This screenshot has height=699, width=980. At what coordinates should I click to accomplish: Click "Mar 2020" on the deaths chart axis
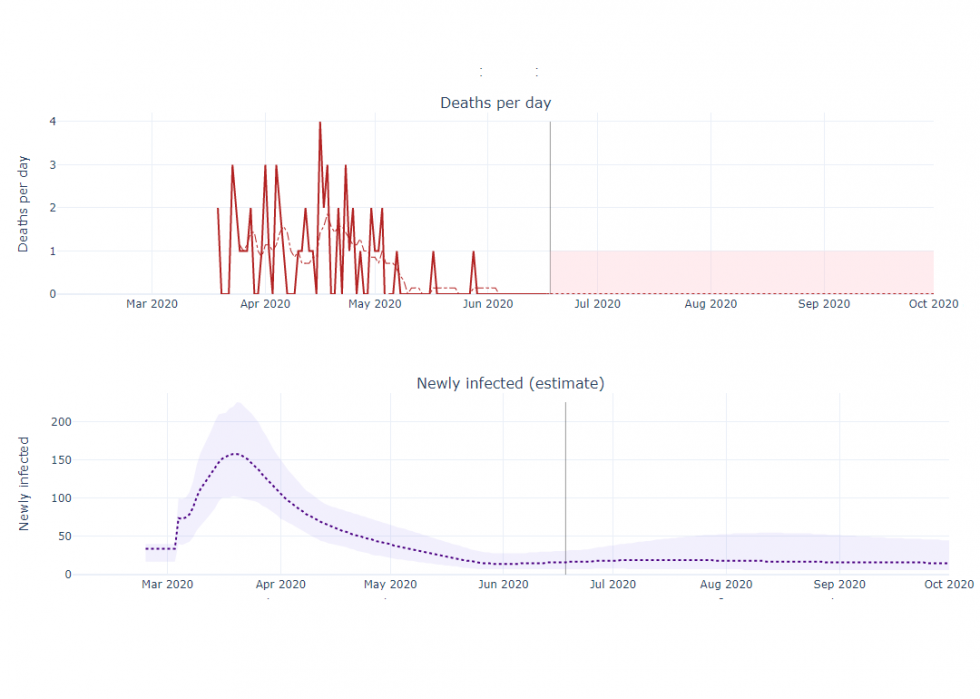(152, 304)
